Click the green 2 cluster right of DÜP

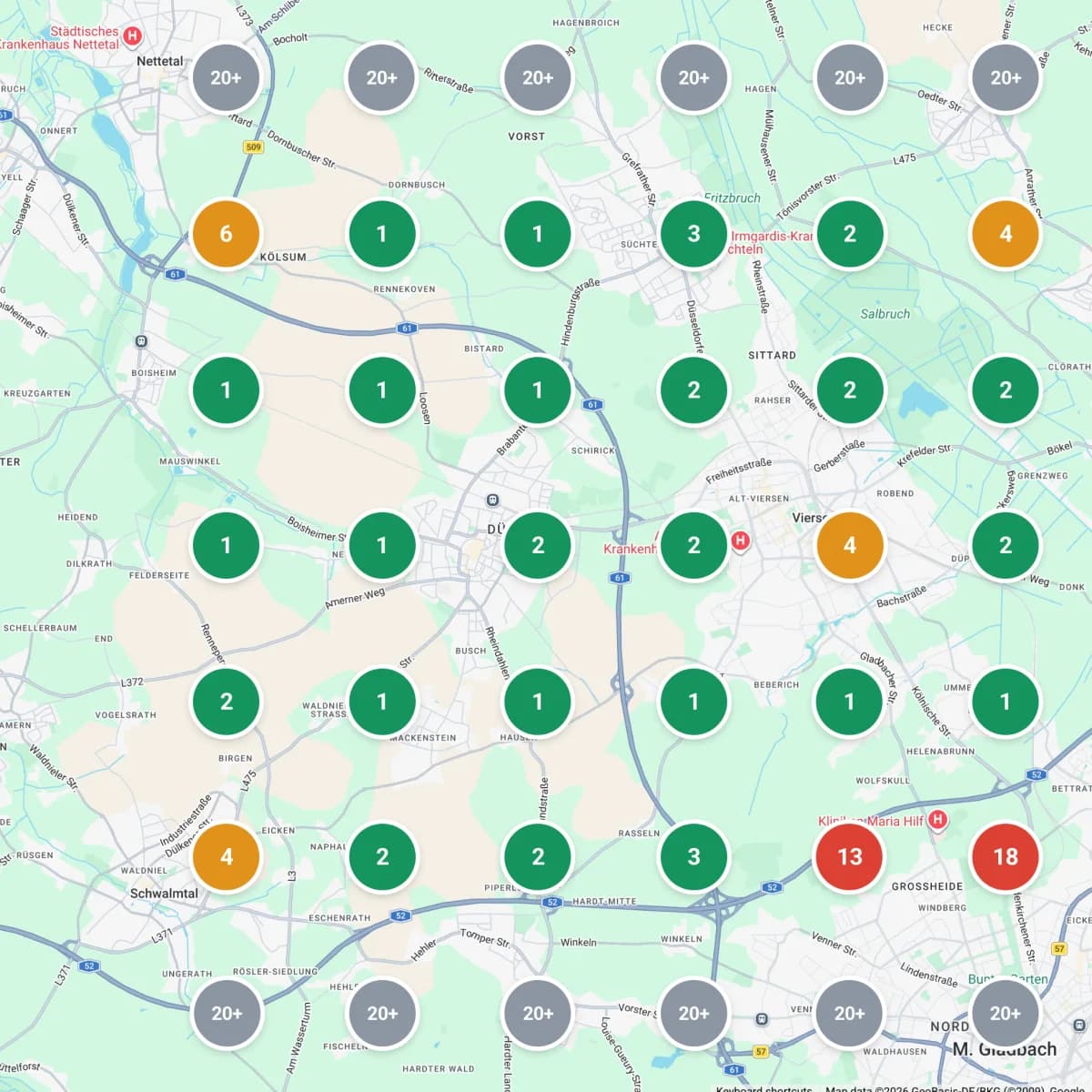pyautogui.click(x=1005, y=545)
